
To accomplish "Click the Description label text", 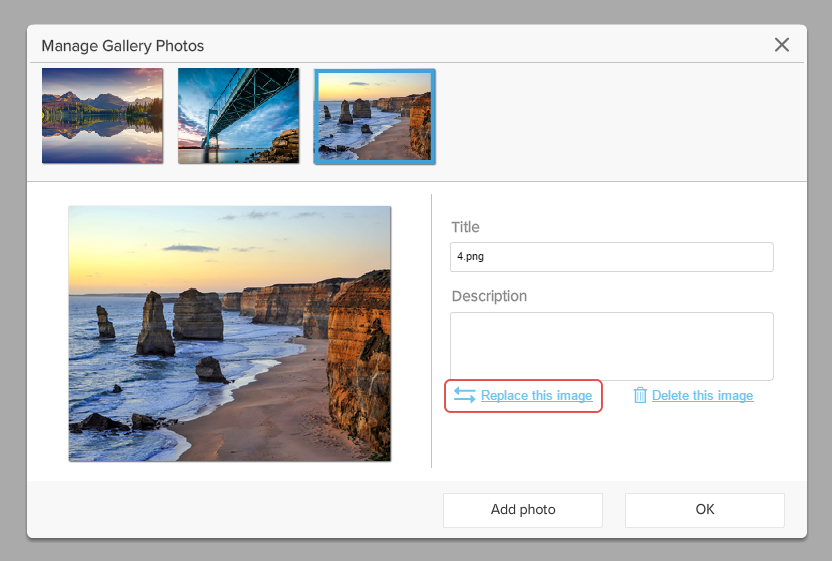I will tap(489, 296).
